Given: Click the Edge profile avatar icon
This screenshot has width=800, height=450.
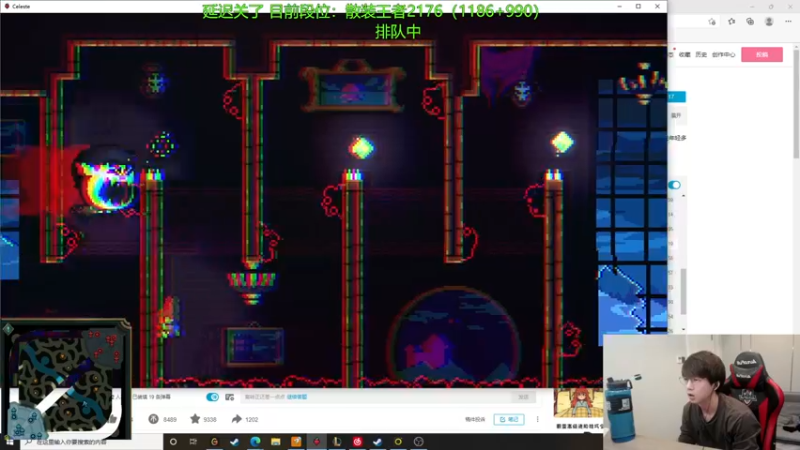Looking at the screenshot, I should [769, 21].
